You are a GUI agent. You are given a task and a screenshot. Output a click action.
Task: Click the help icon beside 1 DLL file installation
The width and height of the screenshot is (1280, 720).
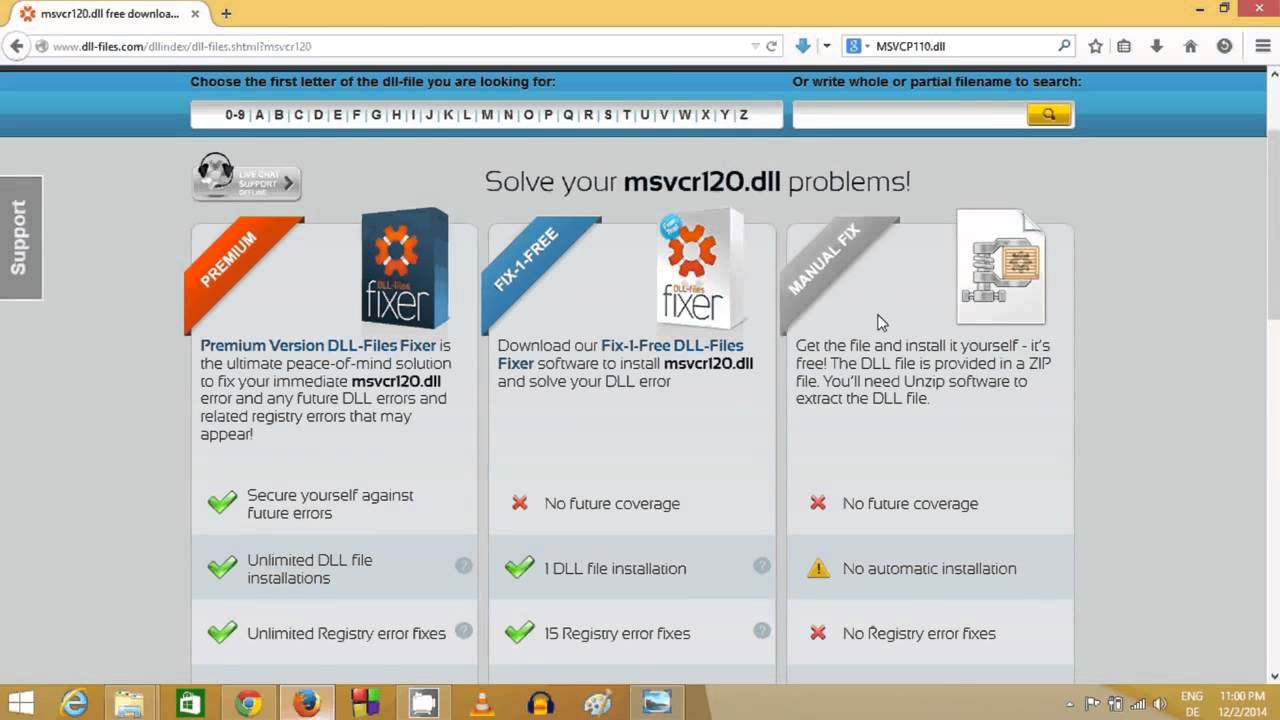point(762,566)
